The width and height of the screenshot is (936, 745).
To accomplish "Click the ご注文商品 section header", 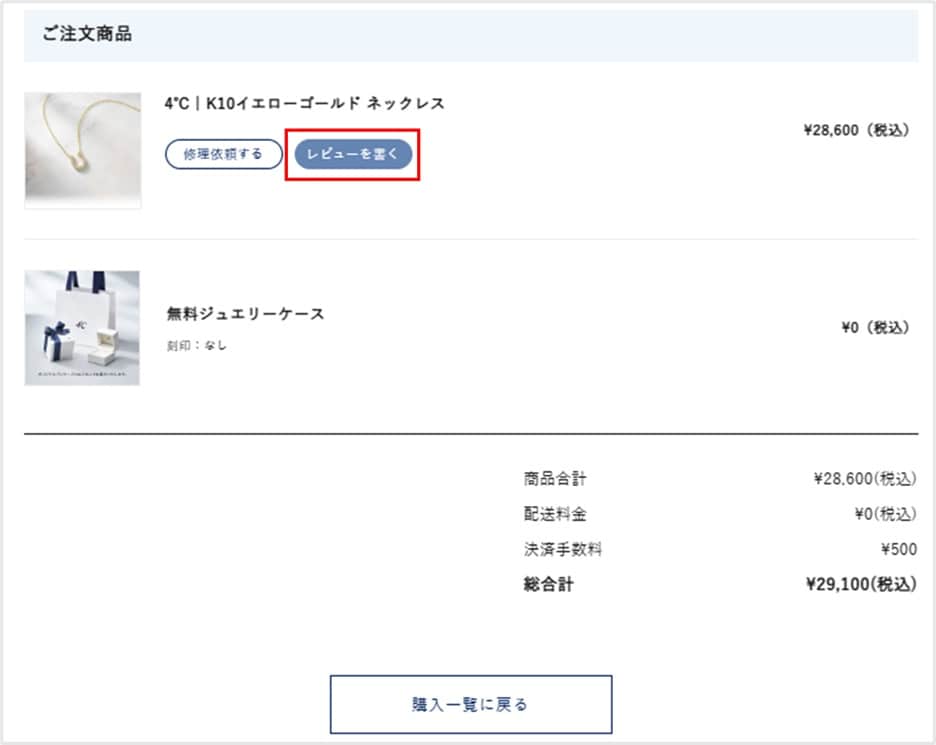I will (87, 33).
